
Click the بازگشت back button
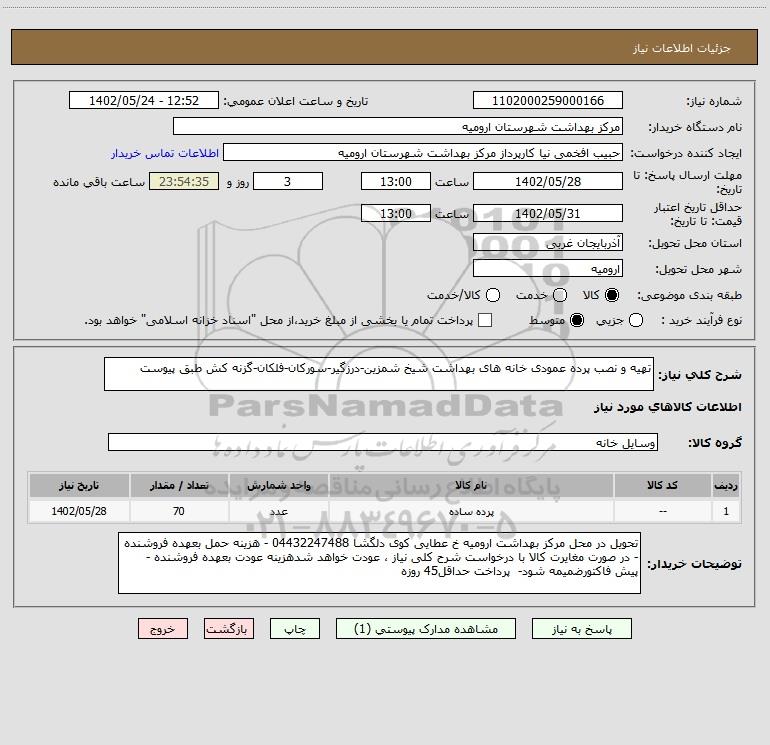point(229,629)
